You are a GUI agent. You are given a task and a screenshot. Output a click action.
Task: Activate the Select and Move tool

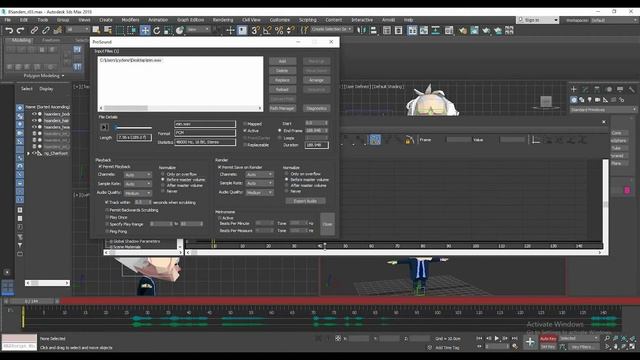pos(145,30)
